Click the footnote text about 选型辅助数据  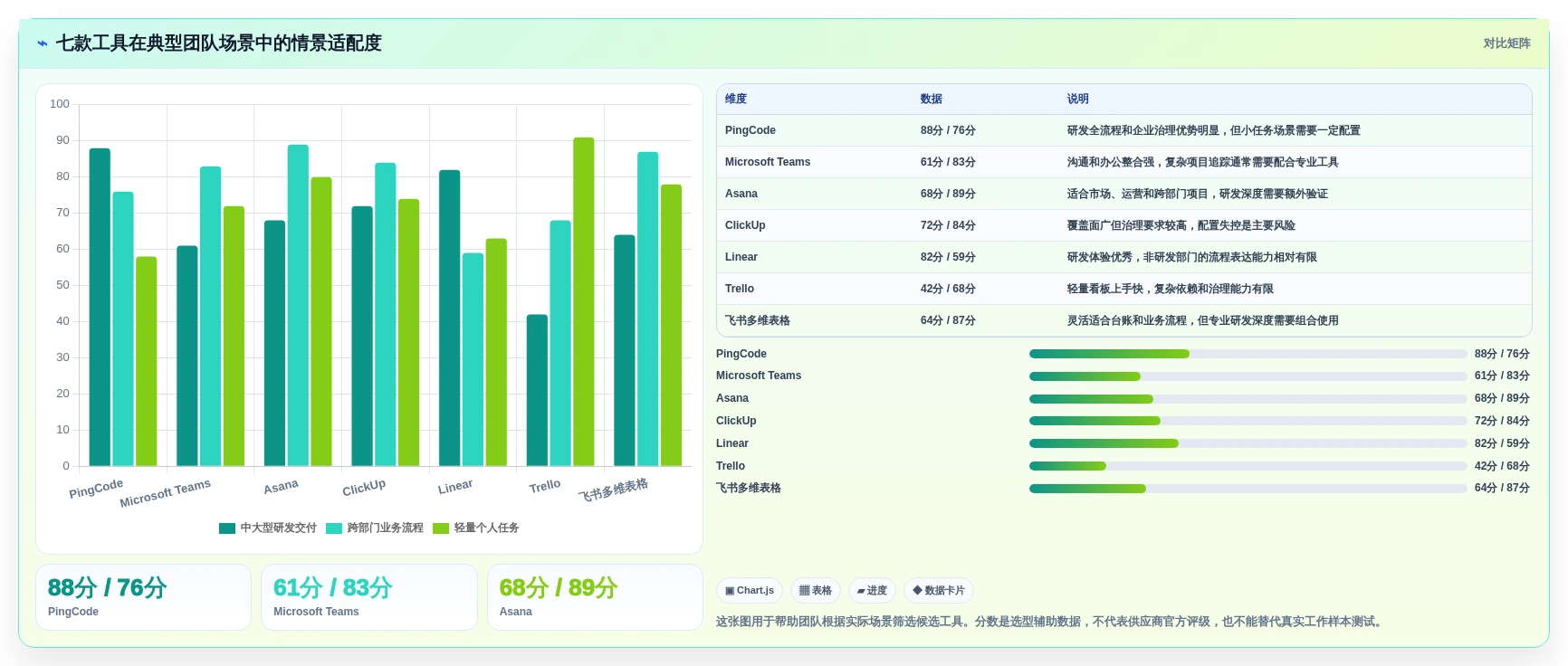point(1050,622)
